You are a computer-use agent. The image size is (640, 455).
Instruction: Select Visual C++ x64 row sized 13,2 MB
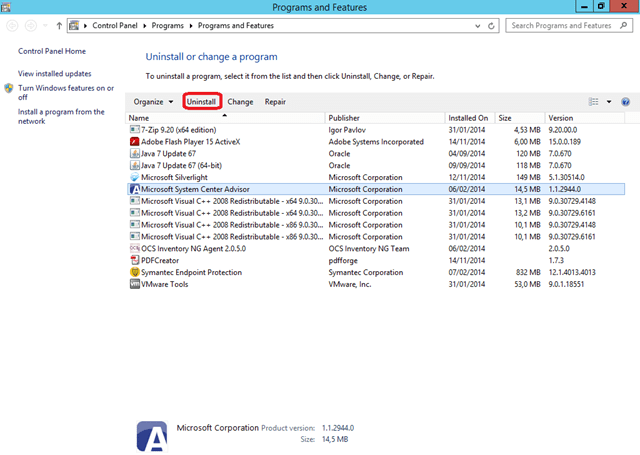(x=376, y=213)
